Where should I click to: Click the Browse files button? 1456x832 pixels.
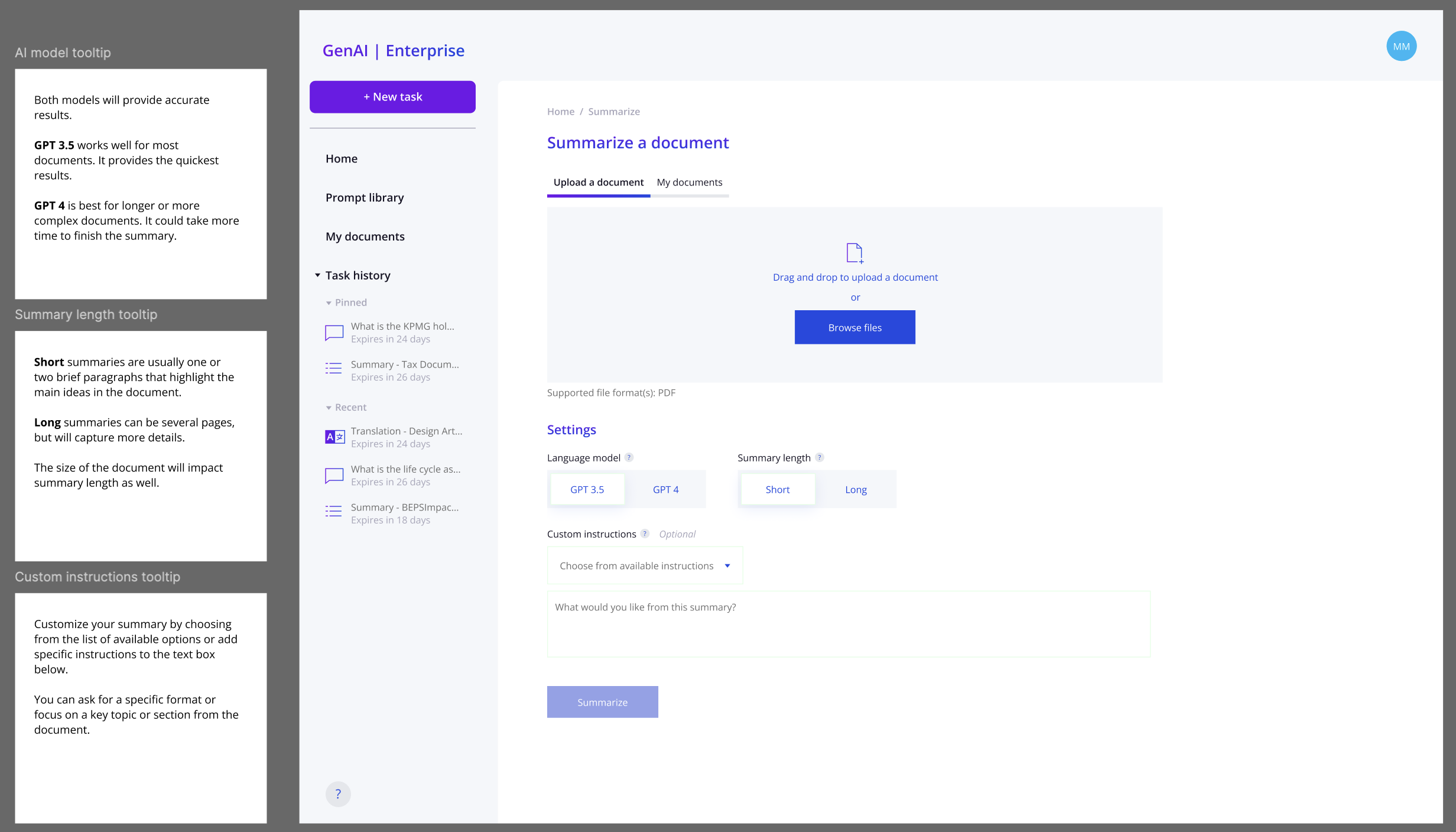(x=854, y=327)
